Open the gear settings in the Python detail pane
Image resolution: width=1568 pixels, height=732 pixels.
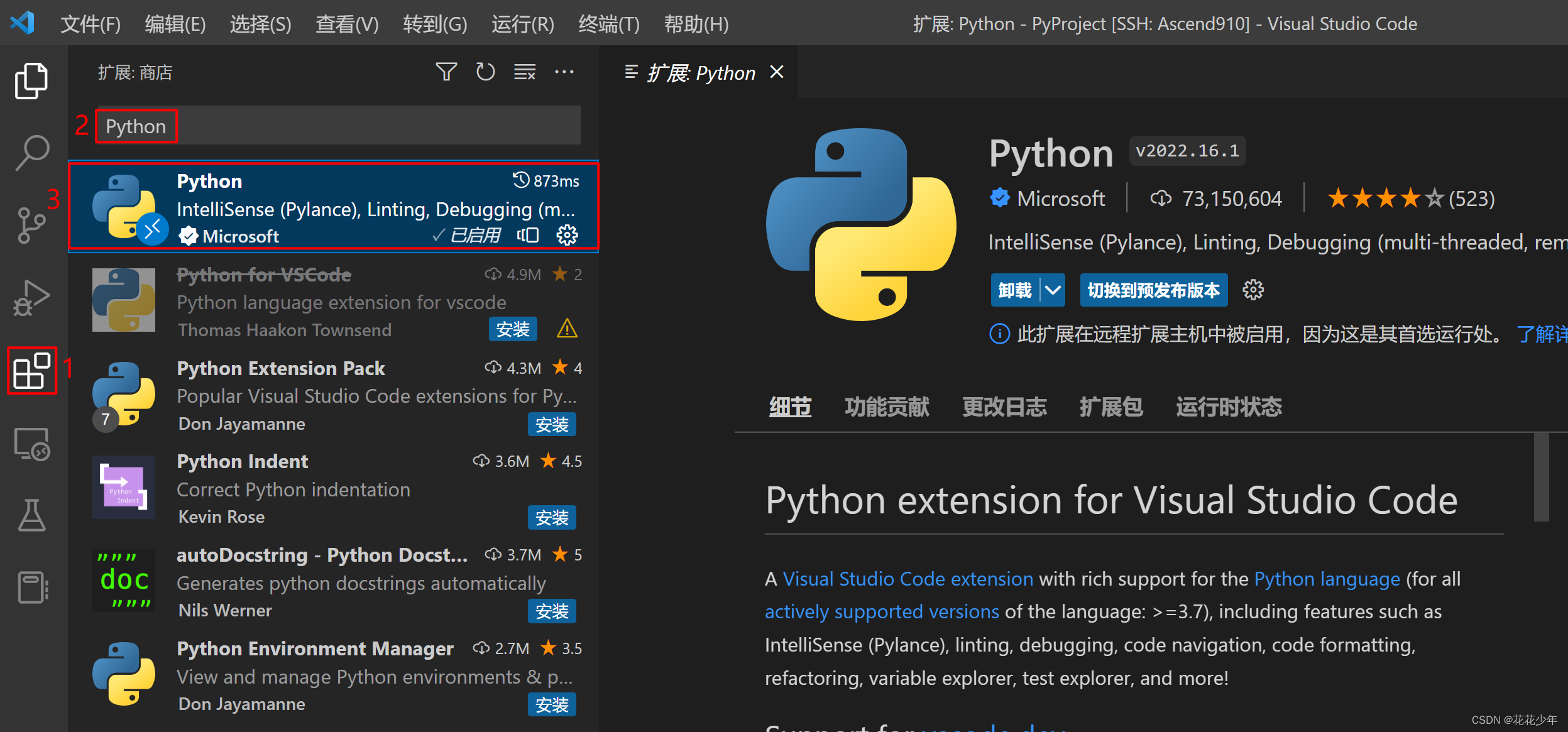[x=1254, y=290]
